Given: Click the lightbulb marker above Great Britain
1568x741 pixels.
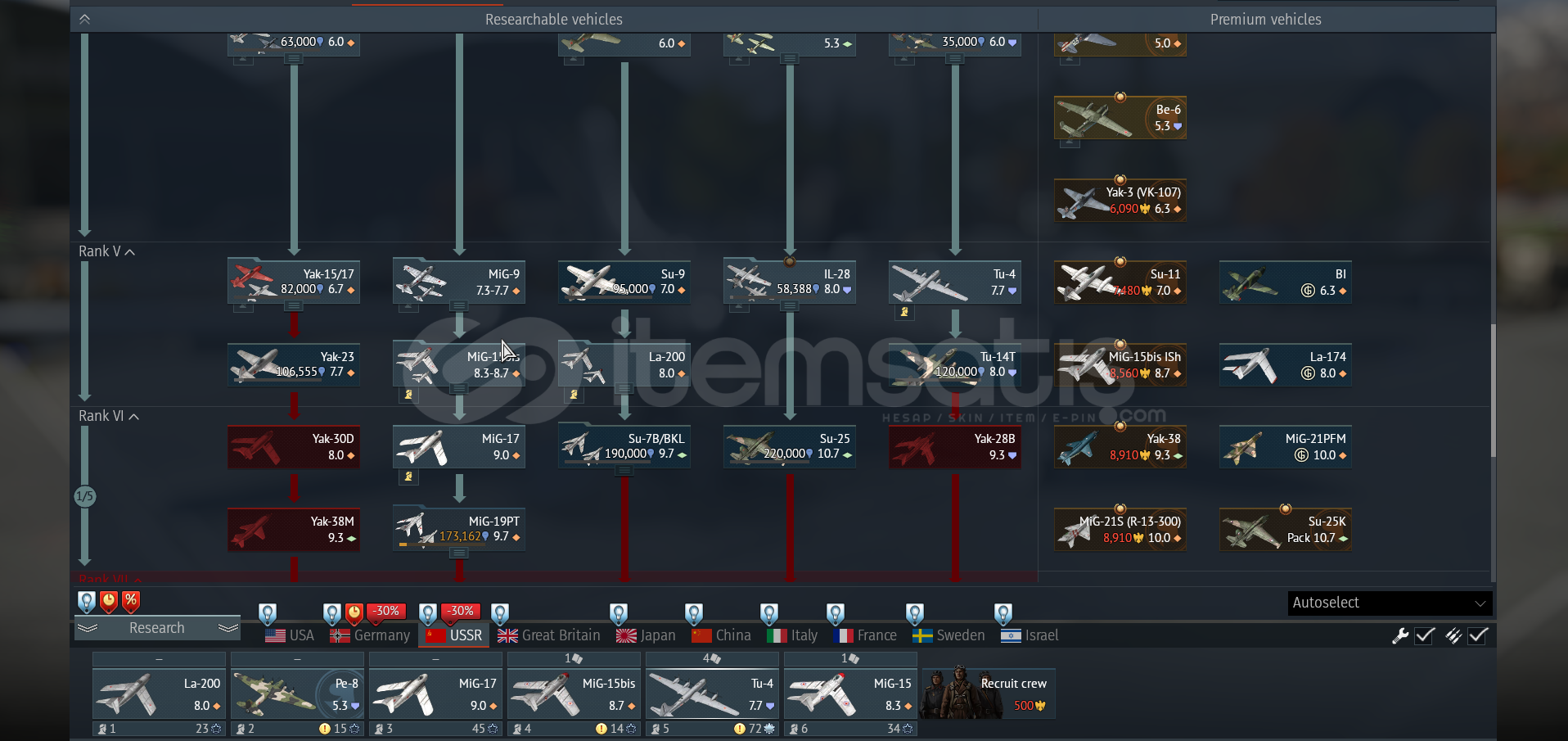Looking at the screenshot, I should (x=500, y=613).
